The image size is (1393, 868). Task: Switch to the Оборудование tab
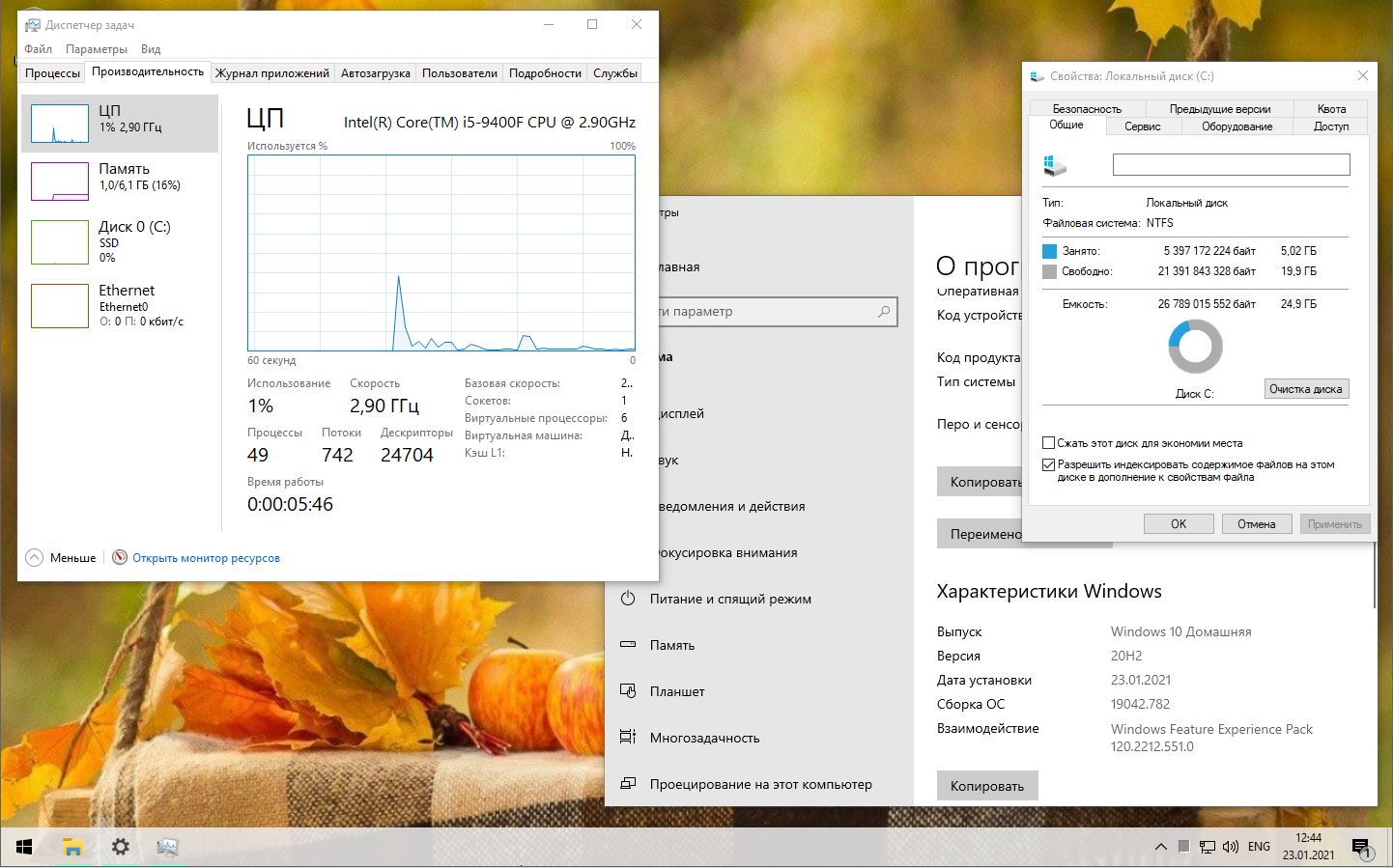pyautogui.click(x=1237, y=126)
